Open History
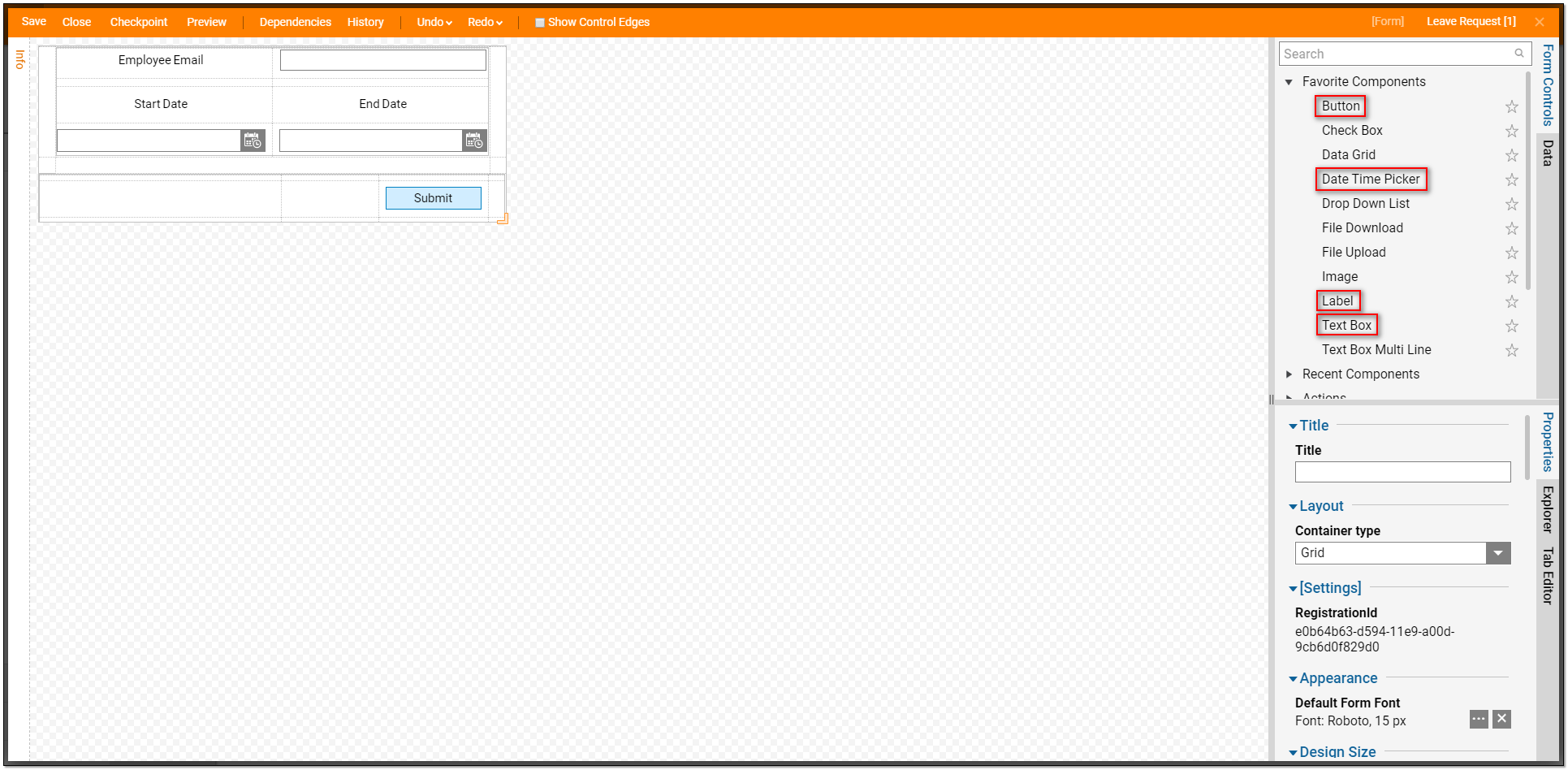 point(365,22)
